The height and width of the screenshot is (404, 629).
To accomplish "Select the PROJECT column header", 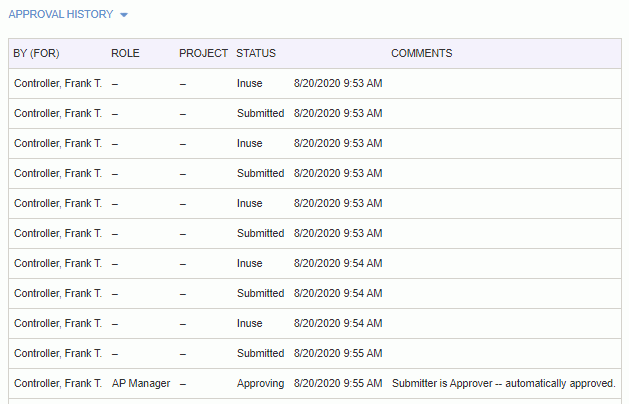I will 203,53.
